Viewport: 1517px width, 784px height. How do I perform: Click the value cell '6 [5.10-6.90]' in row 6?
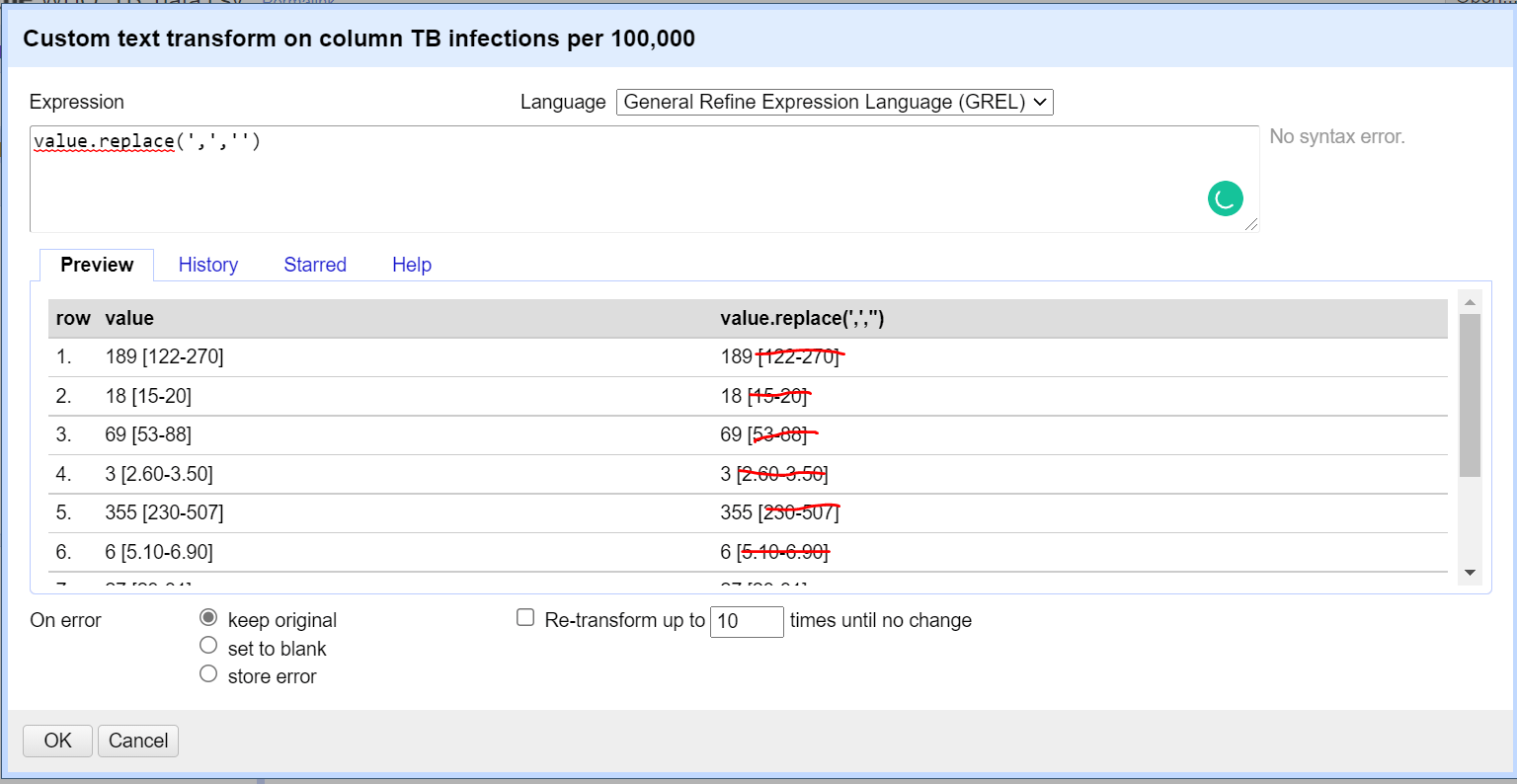pyautogui.click(x=159, y=552)
